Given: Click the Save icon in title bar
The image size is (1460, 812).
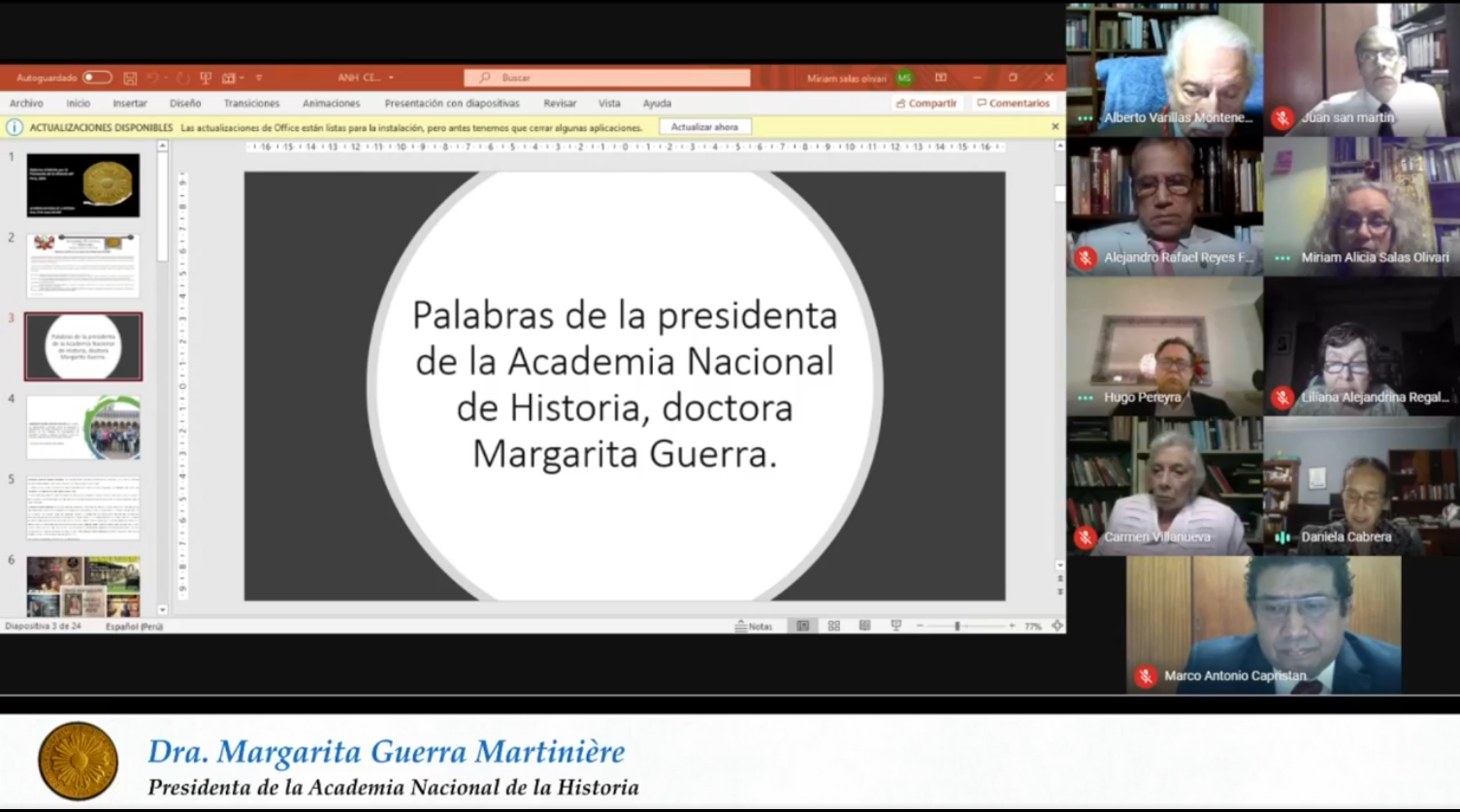Looking at the screenshot, I should tap(130, 78).
